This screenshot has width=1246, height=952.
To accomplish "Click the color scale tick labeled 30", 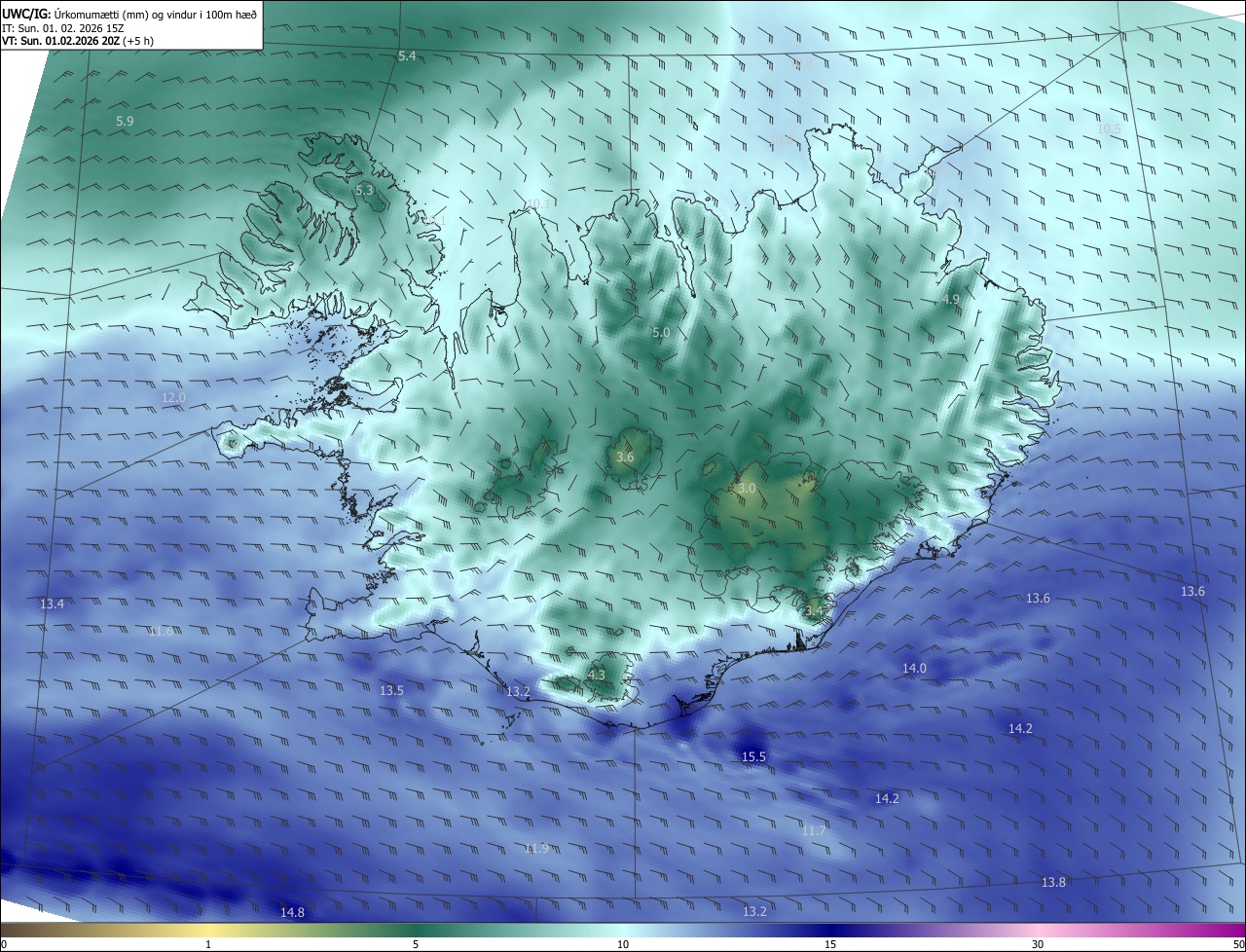I will tap(1038, 944).
